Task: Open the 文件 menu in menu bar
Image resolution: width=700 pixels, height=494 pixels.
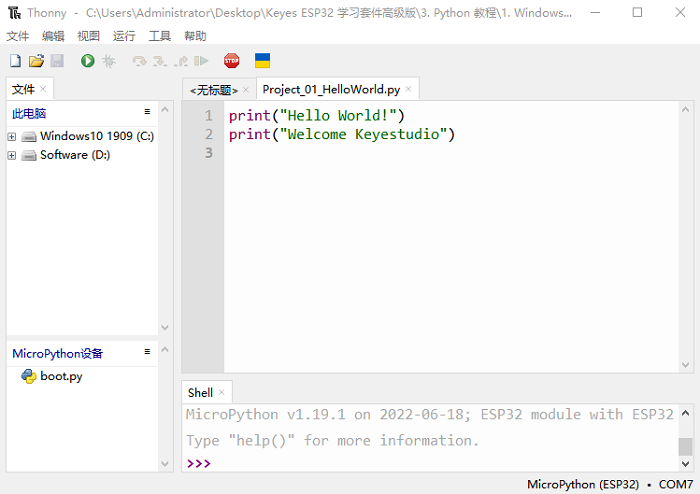Action: [x=18, y=36]
